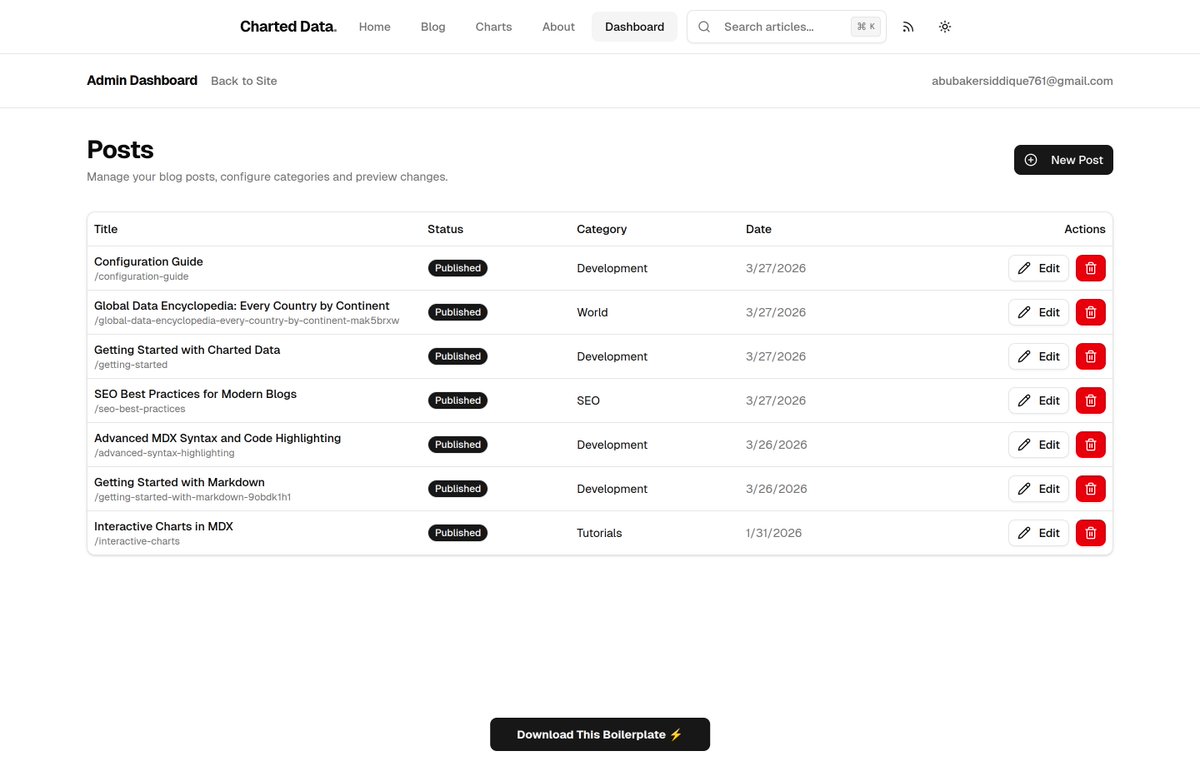Screen dimensions: 1200x771
Task: Edit the Advanced MDX Syntax post
Action: 1038,444
